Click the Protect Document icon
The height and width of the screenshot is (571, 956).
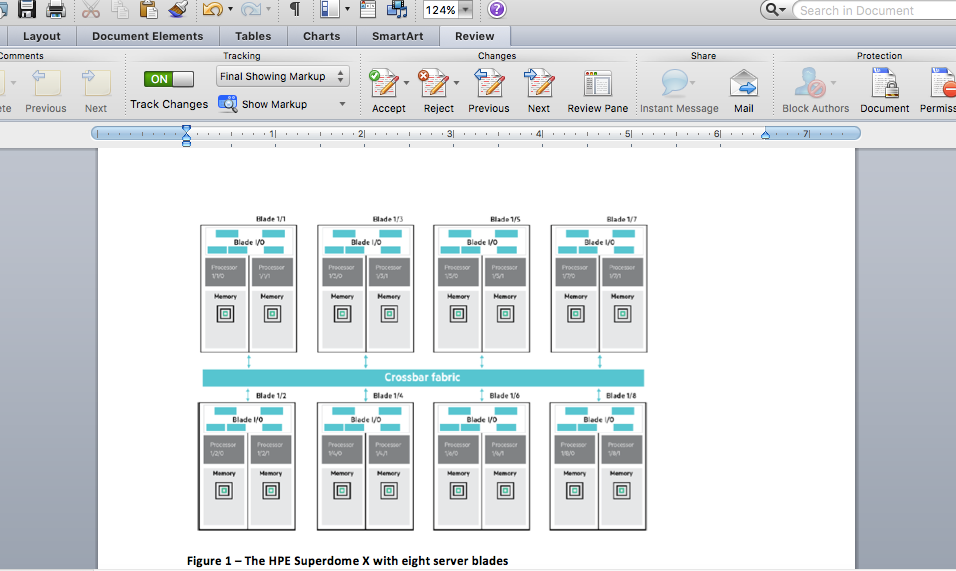coord(884,84)
